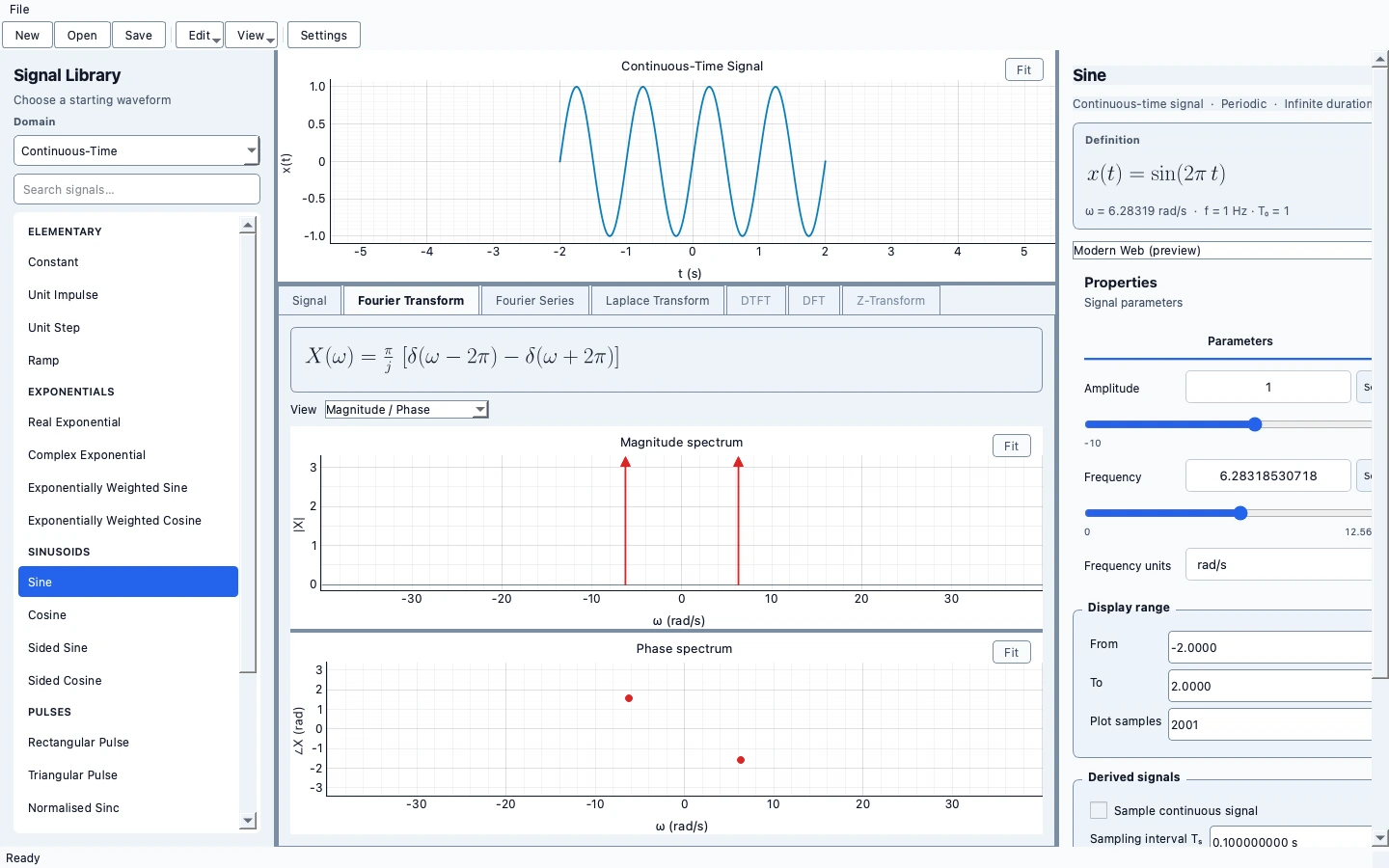Image resolution: width=1389 pixels, height=868 pixels.
Task: Select the Fourier Transform tab
Action: tap(411, 301)
